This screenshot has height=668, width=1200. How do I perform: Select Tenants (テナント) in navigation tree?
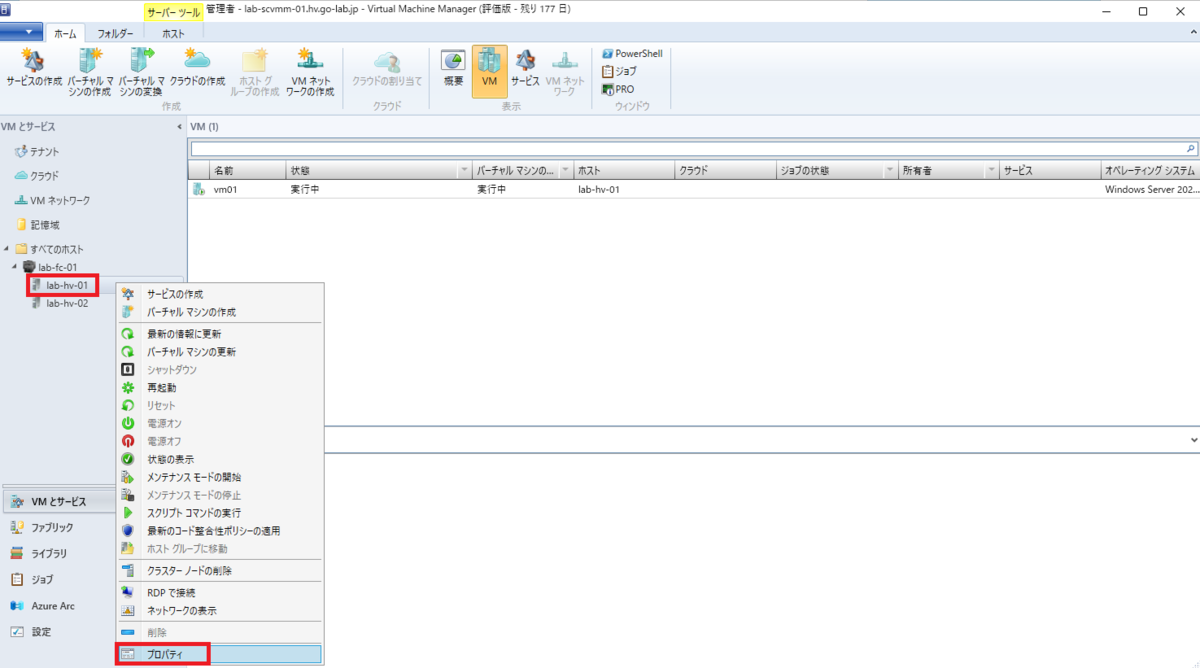37,151
